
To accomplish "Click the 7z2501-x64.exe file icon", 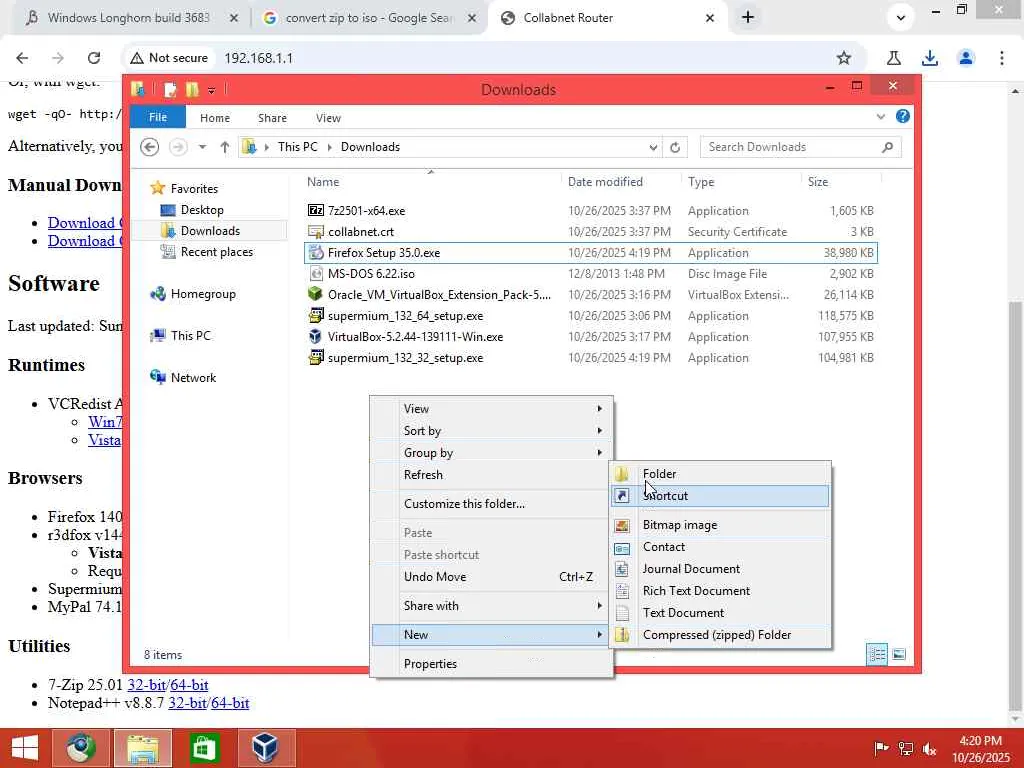I will coord(315,210).
